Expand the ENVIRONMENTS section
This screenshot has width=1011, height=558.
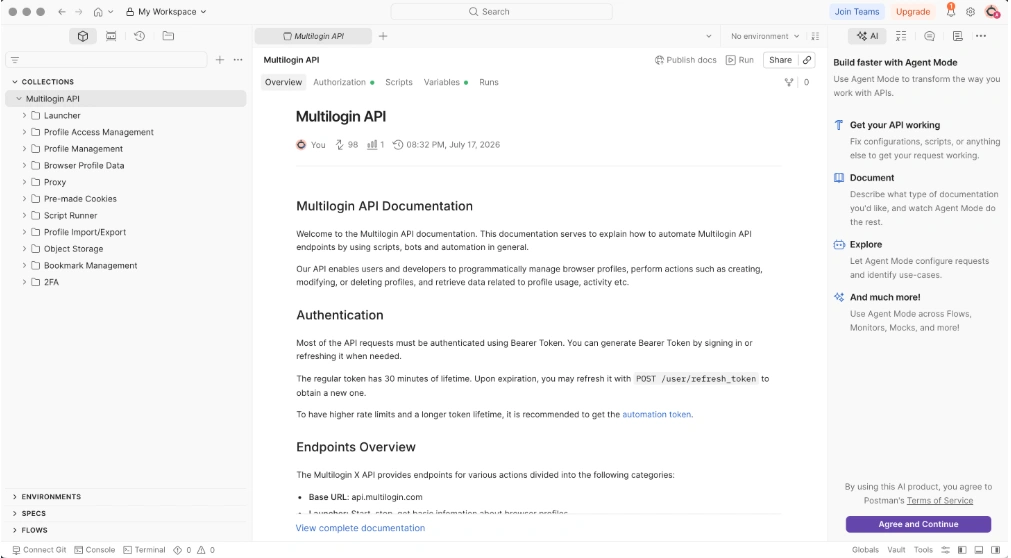[x=15, y=497]
